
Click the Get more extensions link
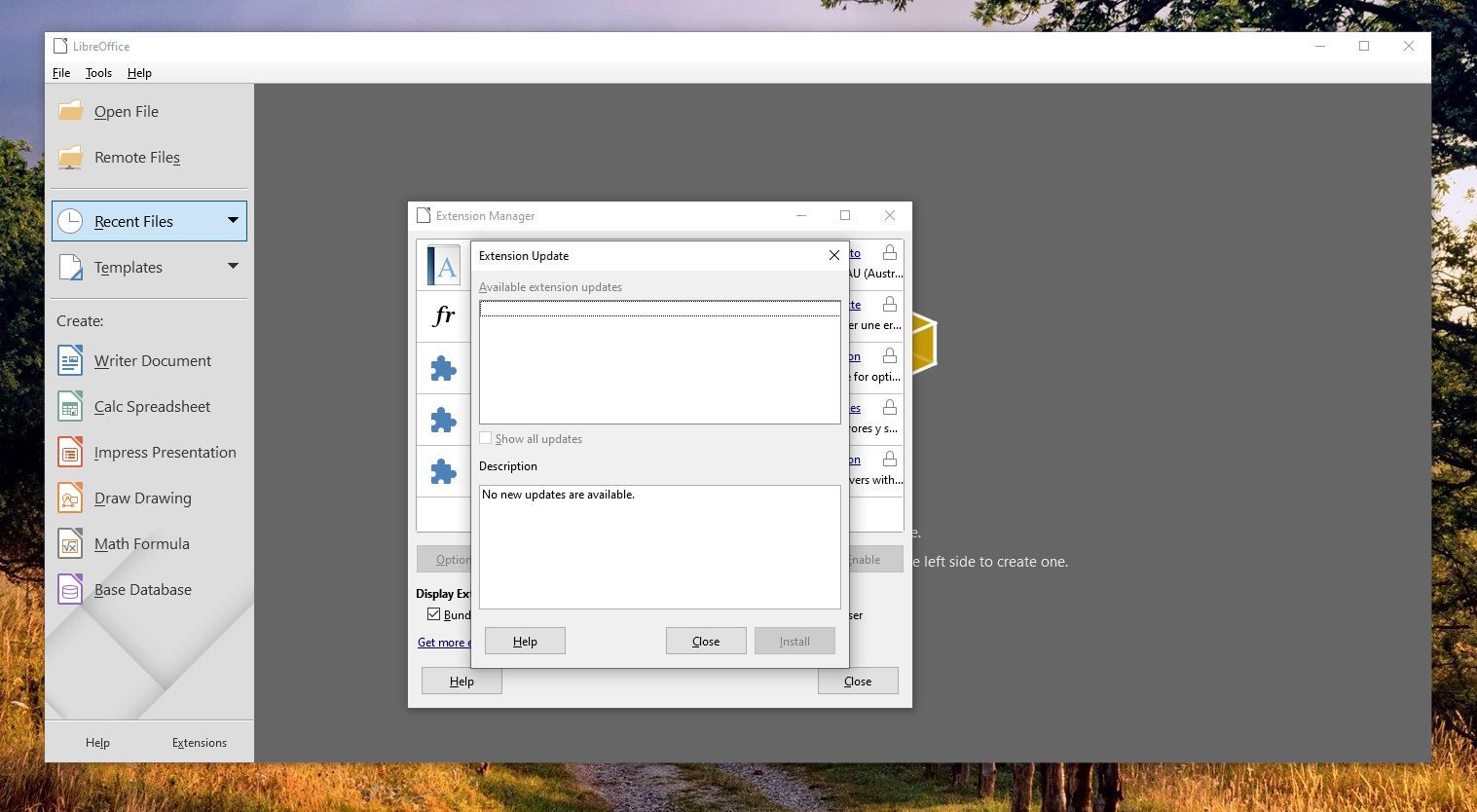click(444, 643)
